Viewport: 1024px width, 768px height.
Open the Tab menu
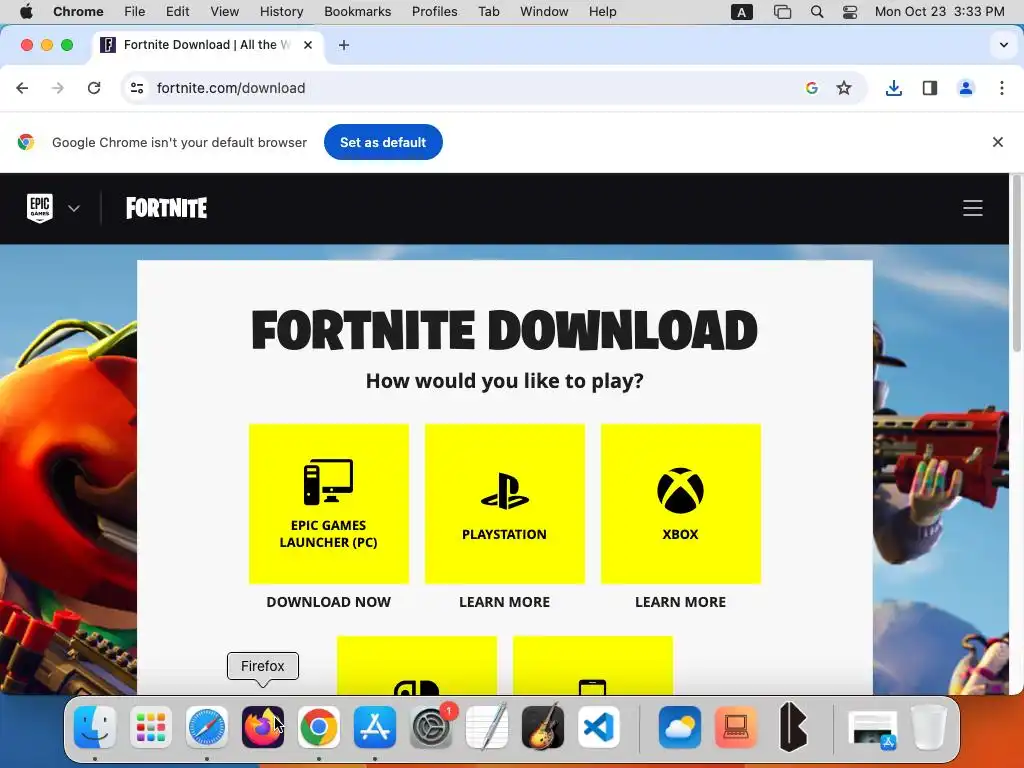[x=488, y=12]
